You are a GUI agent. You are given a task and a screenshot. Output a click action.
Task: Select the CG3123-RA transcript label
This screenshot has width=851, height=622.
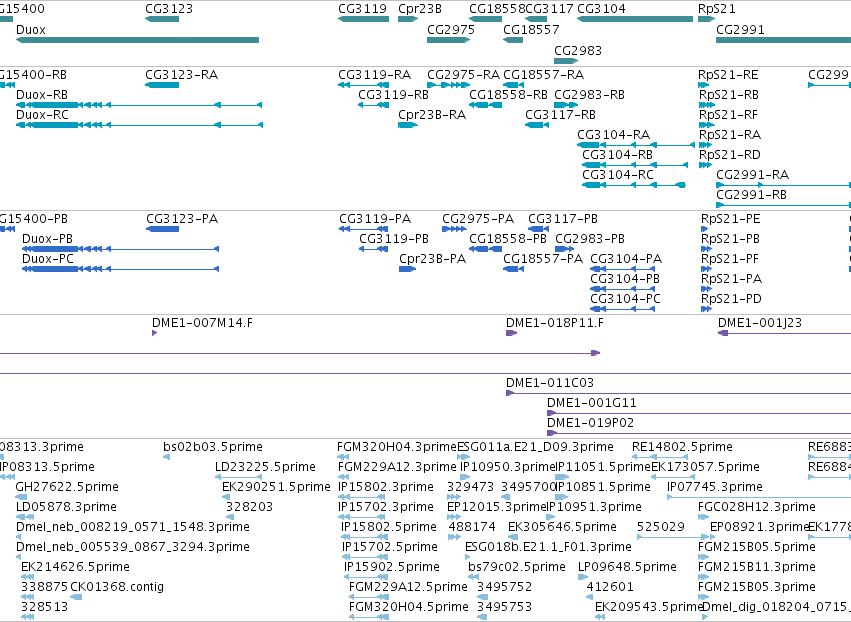click(181, 75)
